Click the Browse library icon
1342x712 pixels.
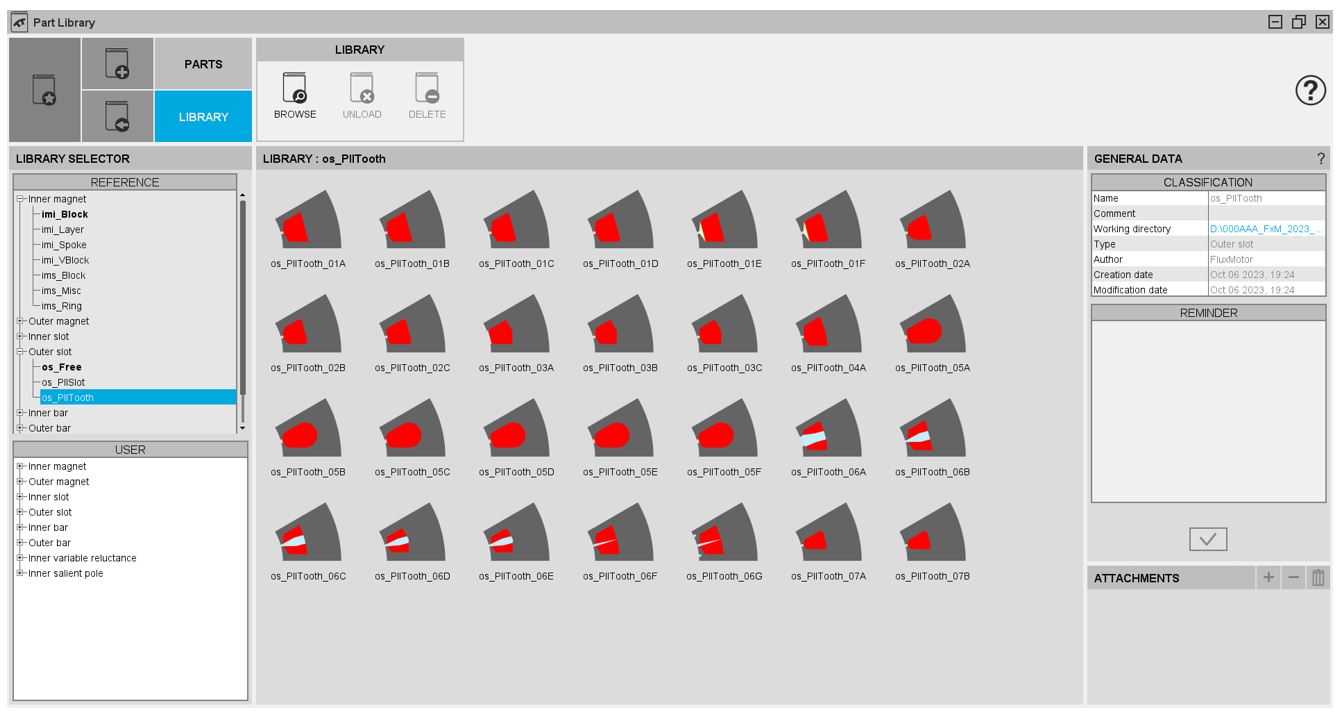[295, 89]
